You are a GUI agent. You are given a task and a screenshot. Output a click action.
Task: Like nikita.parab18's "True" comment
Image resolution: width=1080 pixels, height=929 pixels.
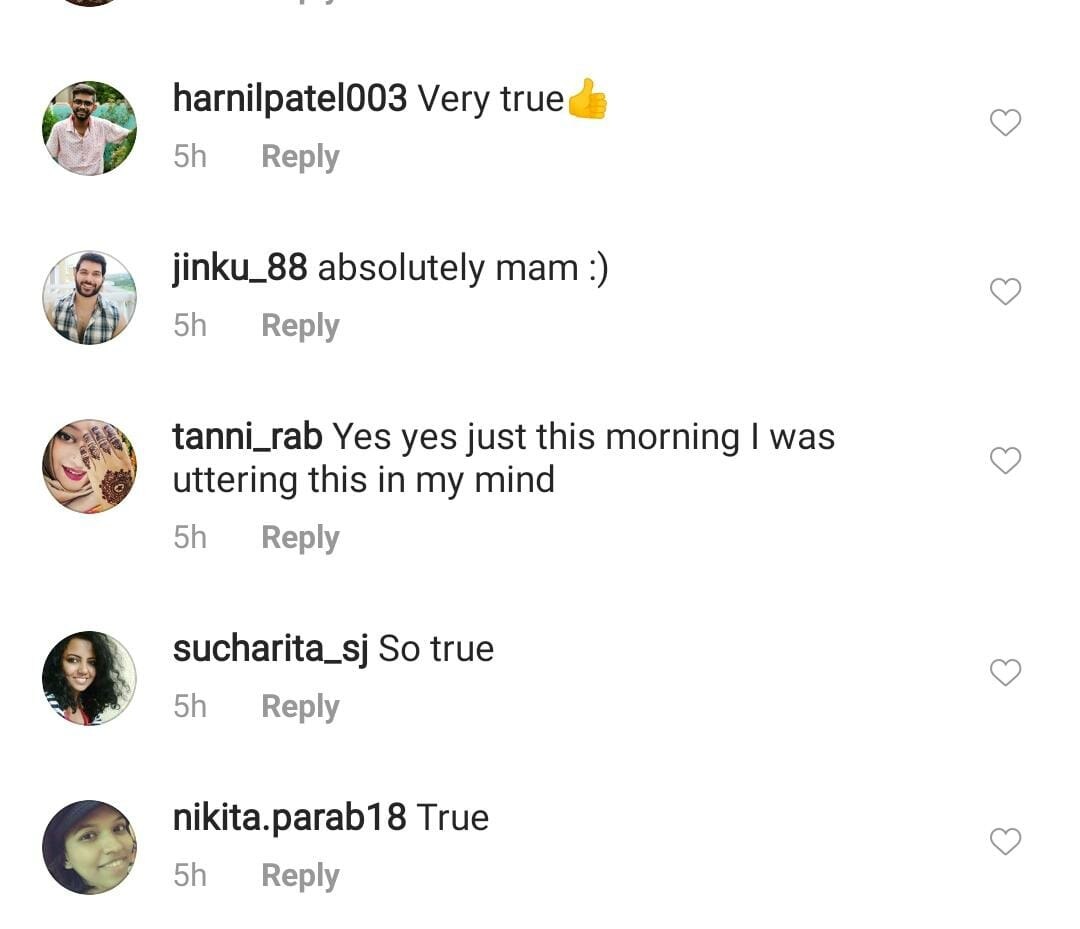coord(1005,842)
